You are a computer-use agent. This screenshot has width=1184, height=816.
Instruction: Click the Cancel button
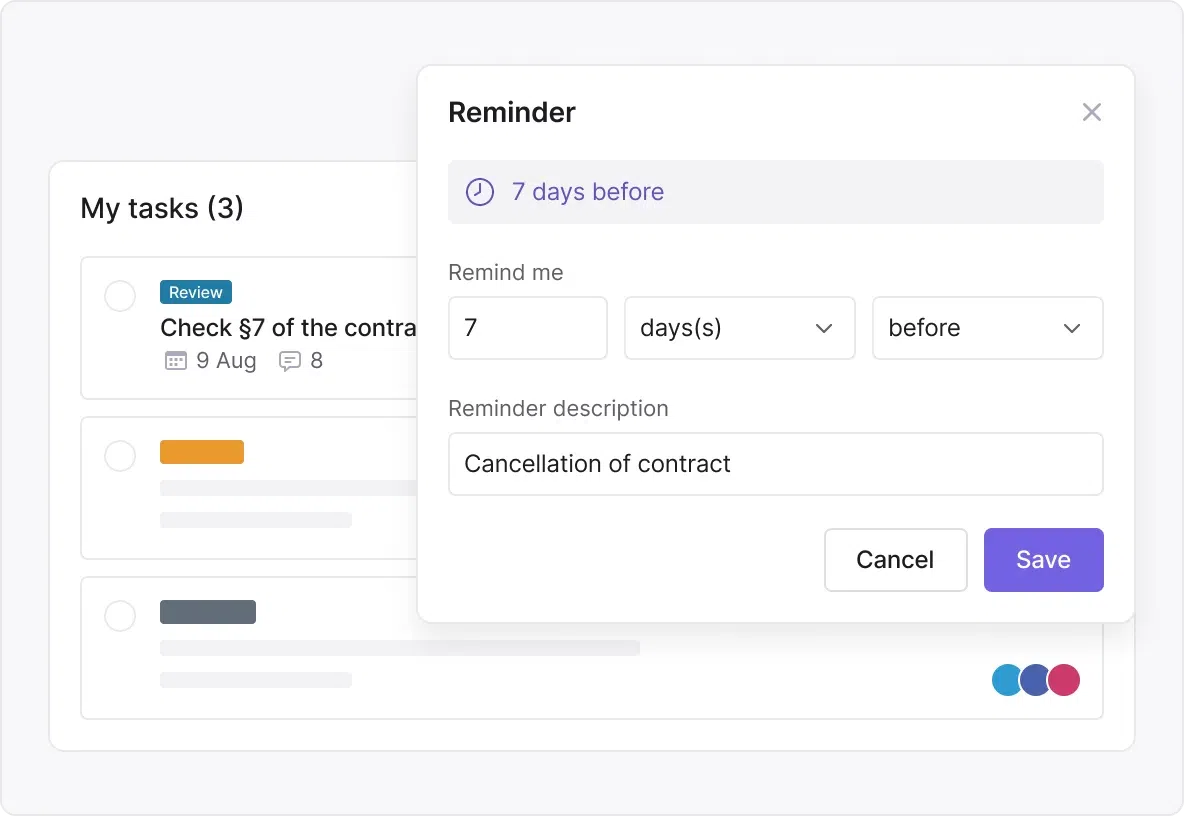[x=895, y=560]
